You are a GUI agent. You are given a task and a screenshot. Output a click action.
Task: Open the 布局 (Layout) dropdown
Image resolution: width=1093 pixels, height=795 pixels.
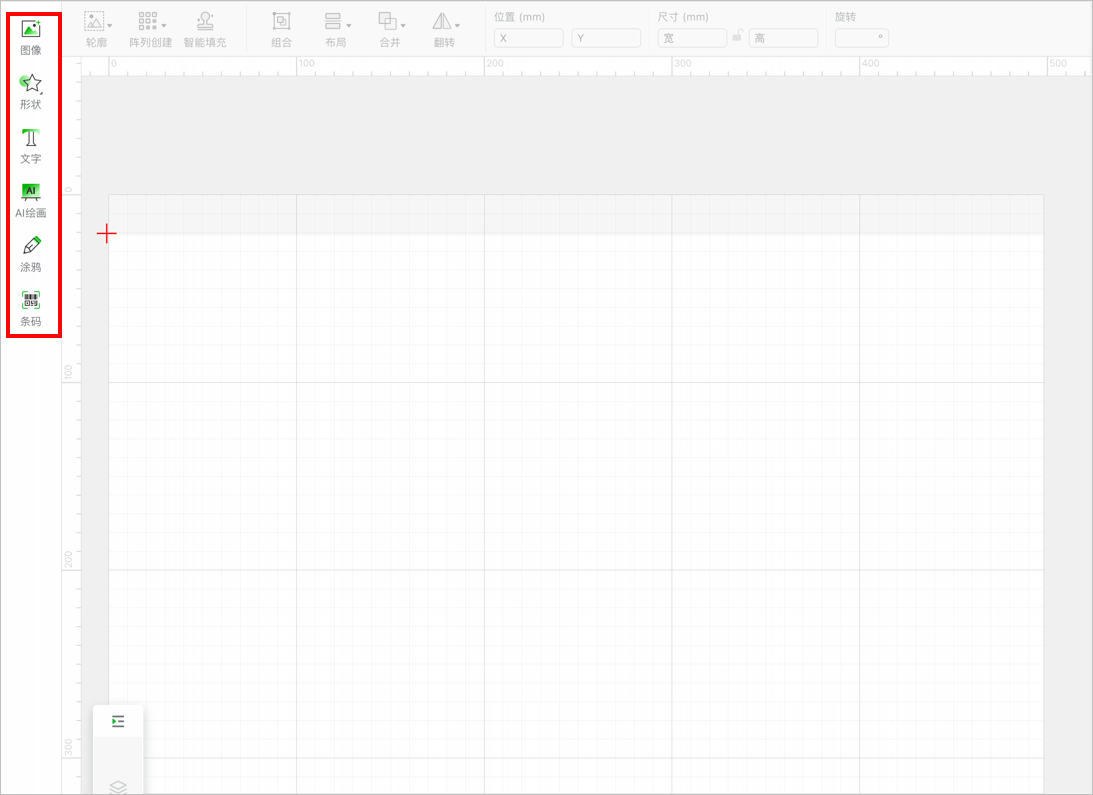coord(338,23)
